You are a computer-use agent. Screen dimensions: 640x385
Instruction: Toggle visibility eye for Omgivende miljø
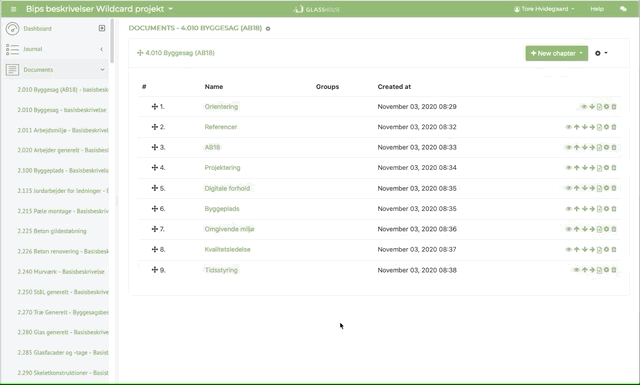coord(569,229)
